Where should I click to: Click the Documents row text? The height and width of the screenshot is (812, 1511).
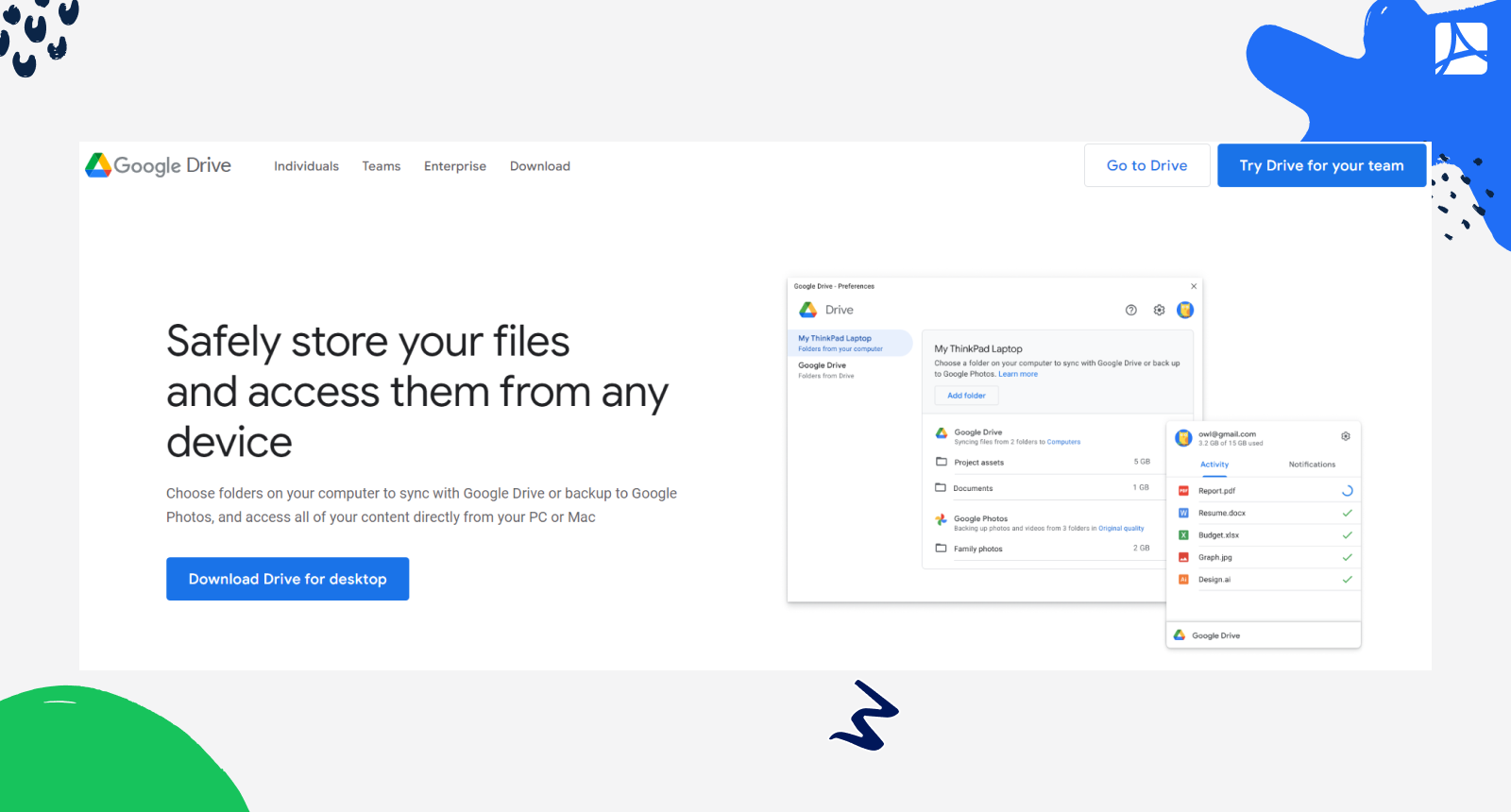click(x=973, y=488)
